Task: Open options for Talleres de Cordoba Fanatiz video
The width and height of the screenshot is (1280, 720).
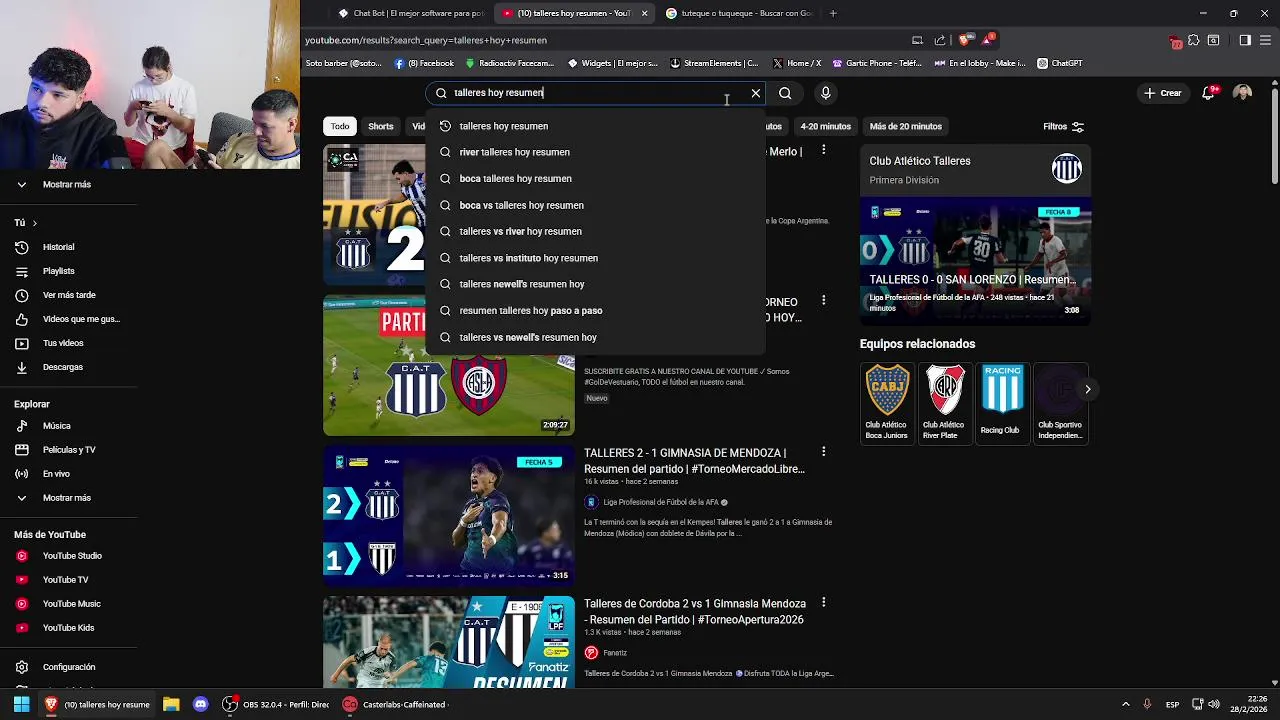Action: coord(823,603)
